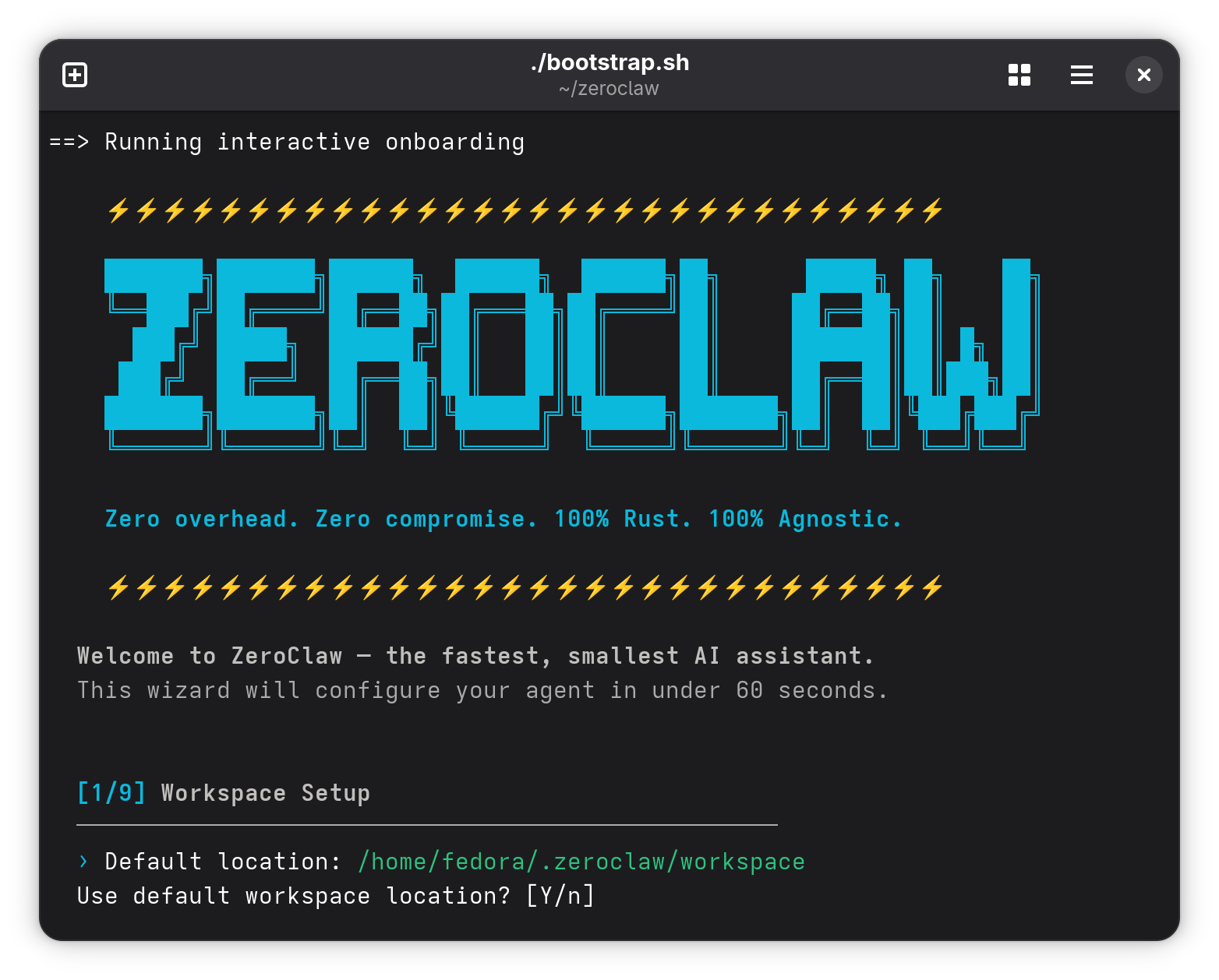Image resolution: width=1219 pixels, height=980 pixels.
Task: Open a new terminal tab
Action: tap(75, 75)
